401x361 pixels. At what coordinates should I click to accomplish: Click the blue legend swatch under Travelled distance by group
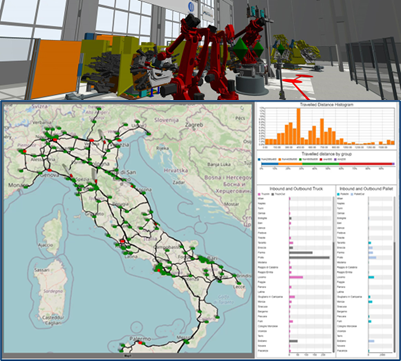coord(260,159)
